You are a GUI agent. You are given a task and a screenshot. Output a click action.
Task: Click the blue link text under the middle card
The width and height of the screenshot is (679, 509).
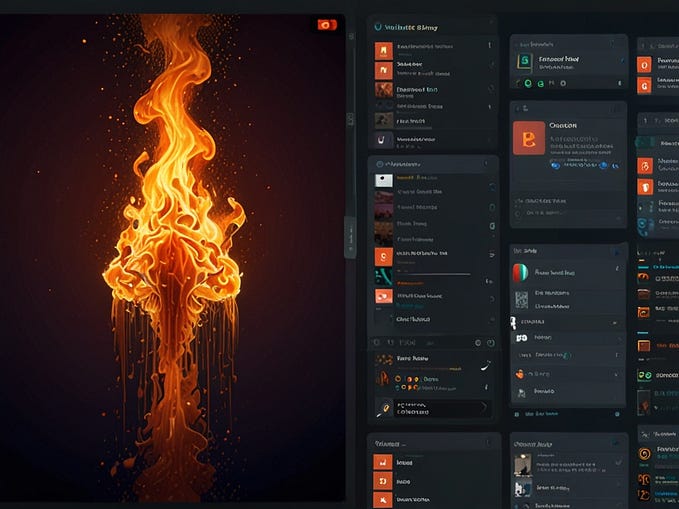541,414
